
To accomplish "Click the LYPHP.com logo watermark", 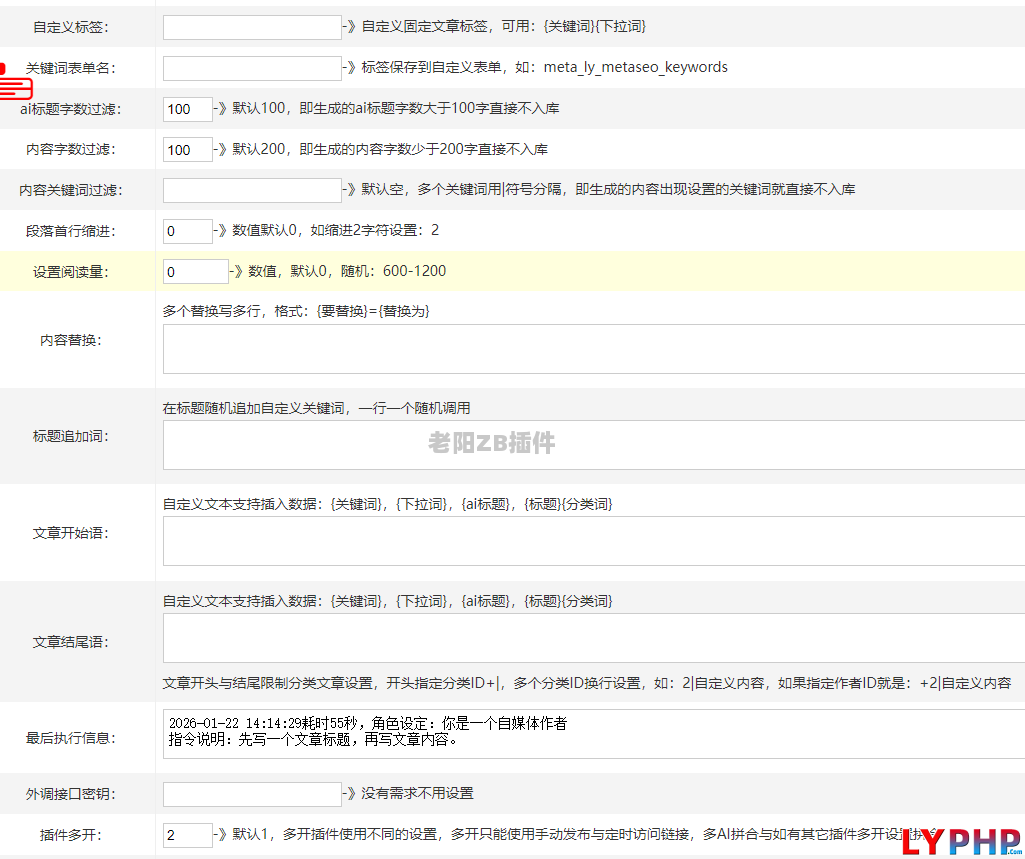I will (960, 842).
